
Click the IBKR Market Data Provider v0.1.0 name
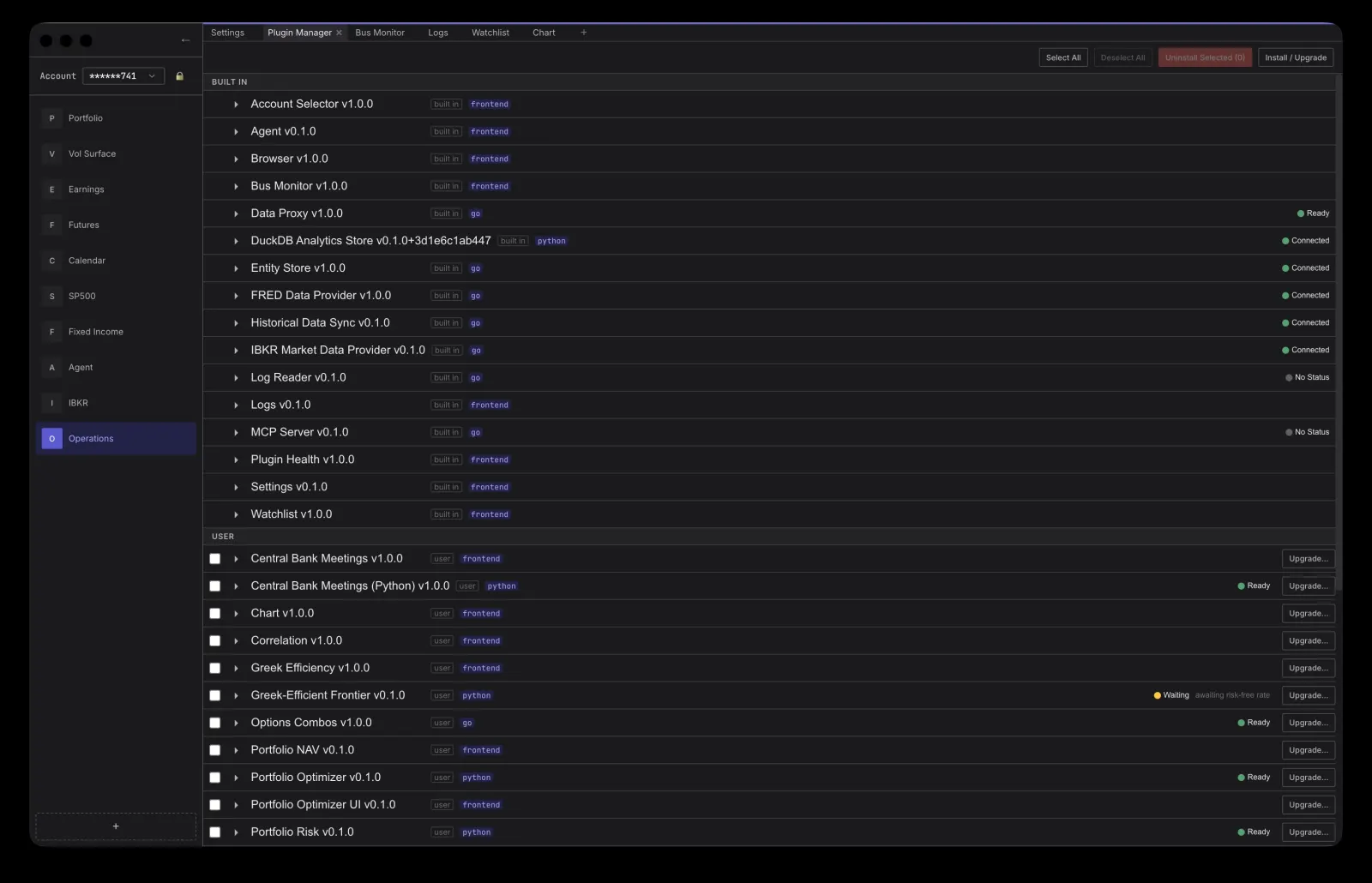point(338,351)
